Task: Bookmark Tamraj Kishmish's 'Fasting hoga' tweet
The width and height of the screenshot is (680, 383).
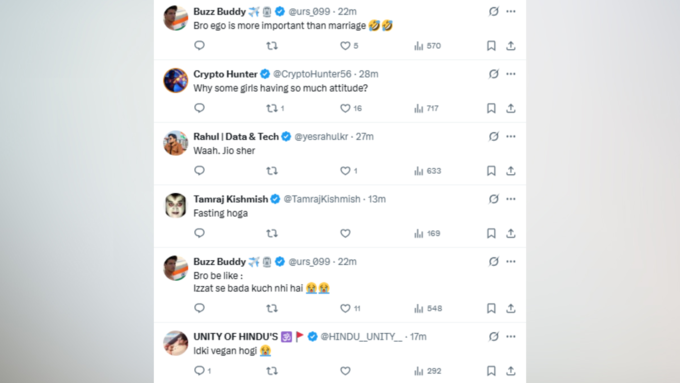Action: coord(491,233)
